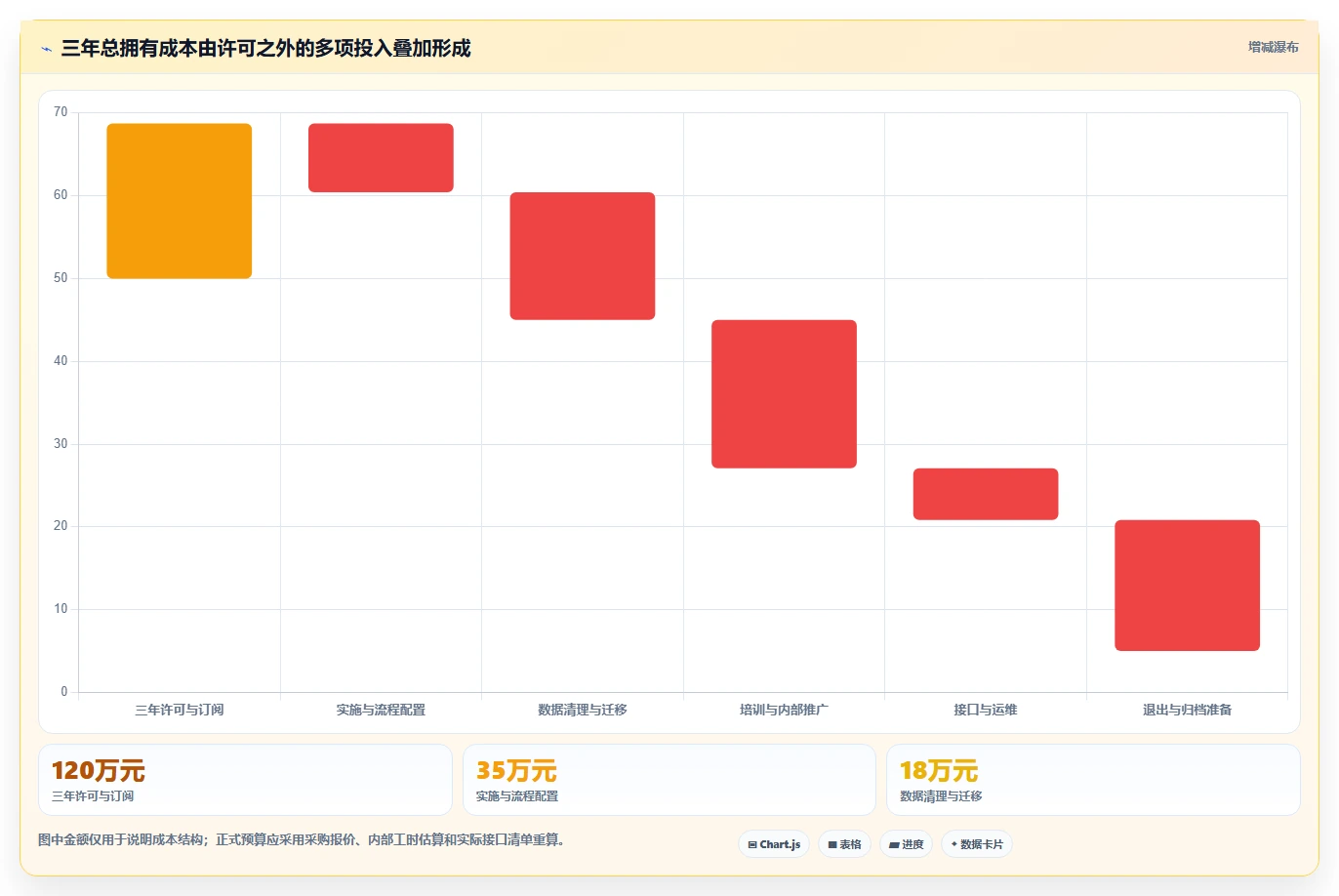Click the footnote starting 图中金额仅用于说明成本结构
This screenshot has height=896, width=1339.
point(302,839)
